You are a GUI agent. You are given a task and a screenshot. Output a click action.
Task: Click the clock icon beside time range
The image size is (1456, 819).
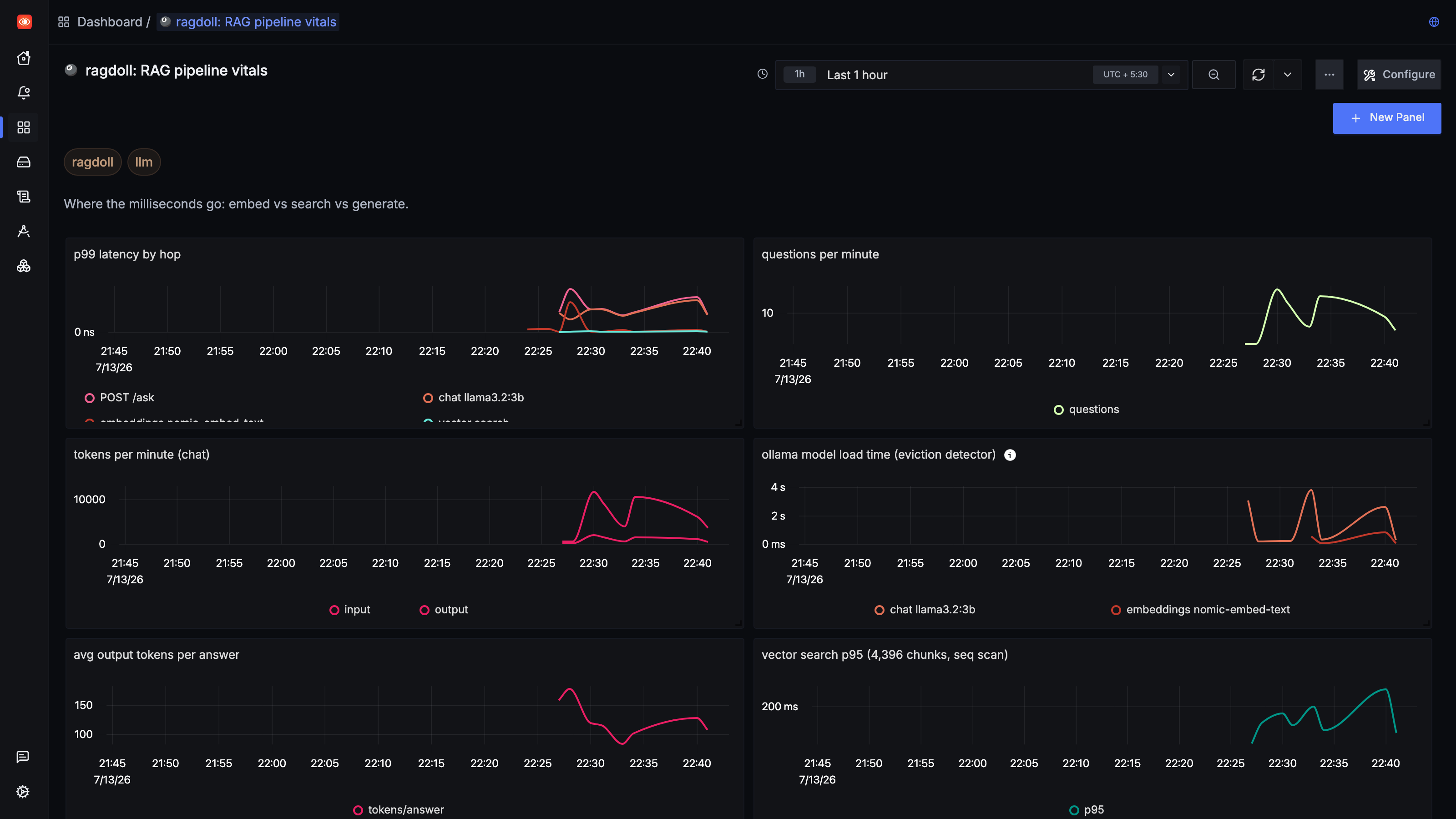click(763, 74)
